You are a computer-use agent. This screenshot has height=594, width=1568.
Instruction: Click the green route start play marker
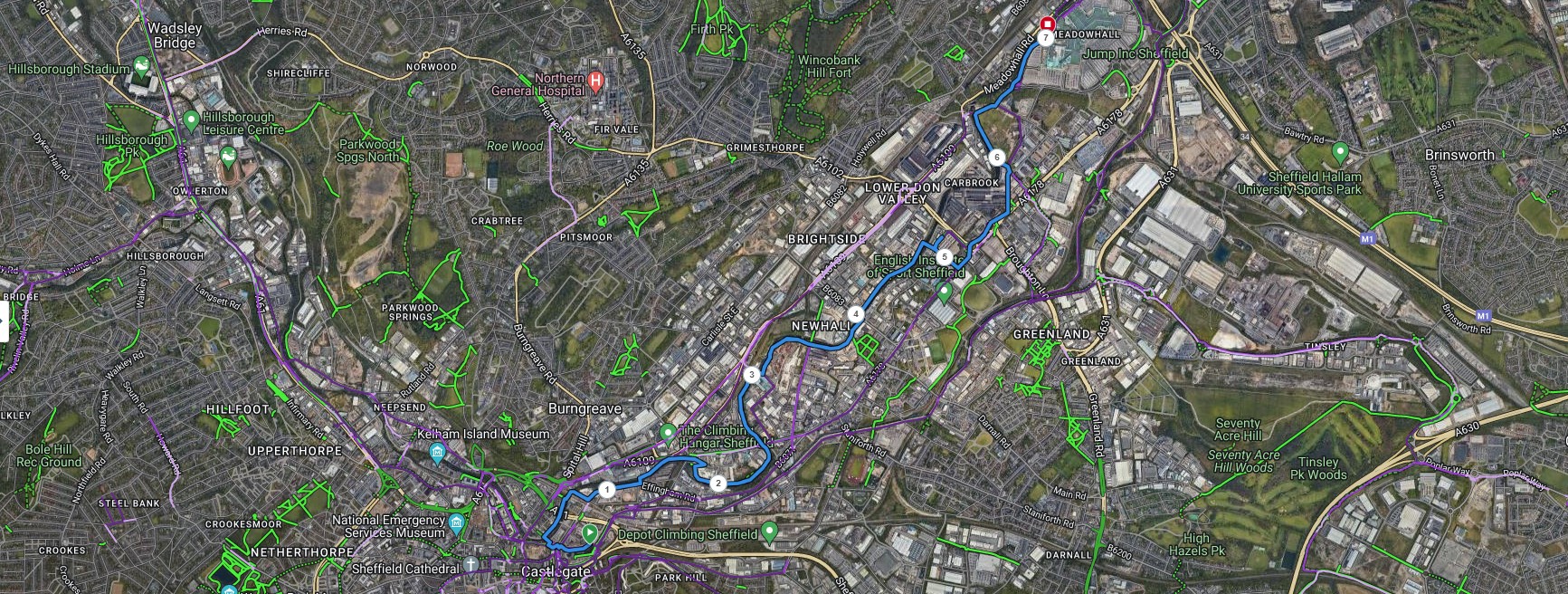coord(590,533)
